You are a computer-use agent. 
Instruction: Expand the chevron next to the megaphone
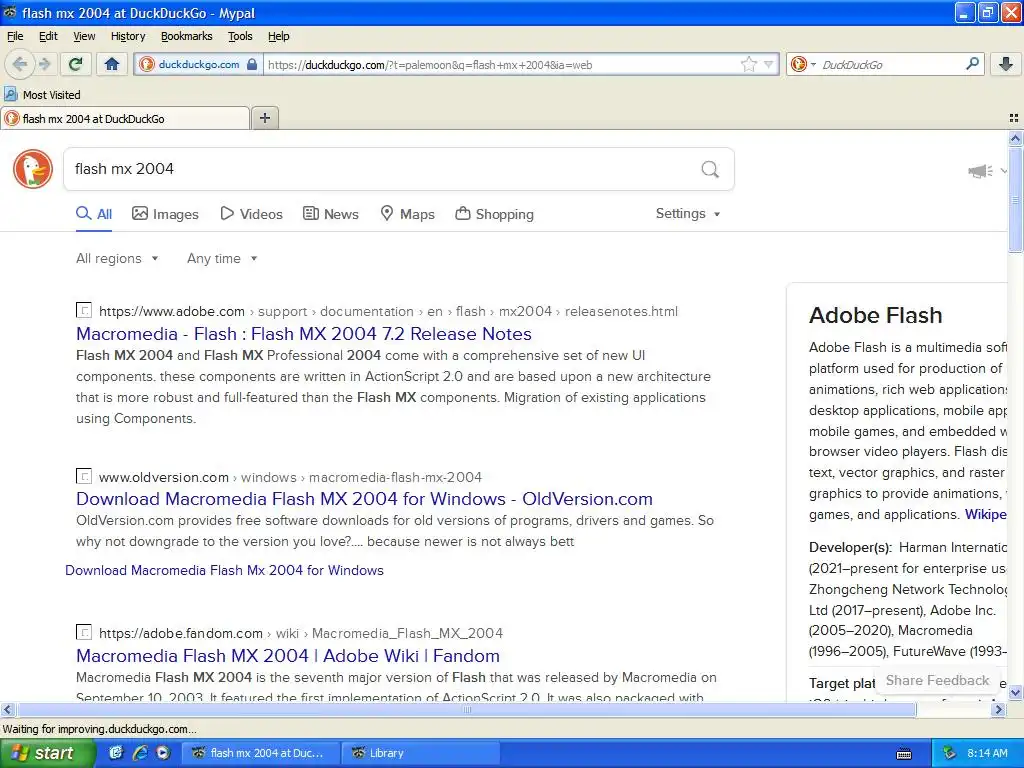(x=1003, y=171)
